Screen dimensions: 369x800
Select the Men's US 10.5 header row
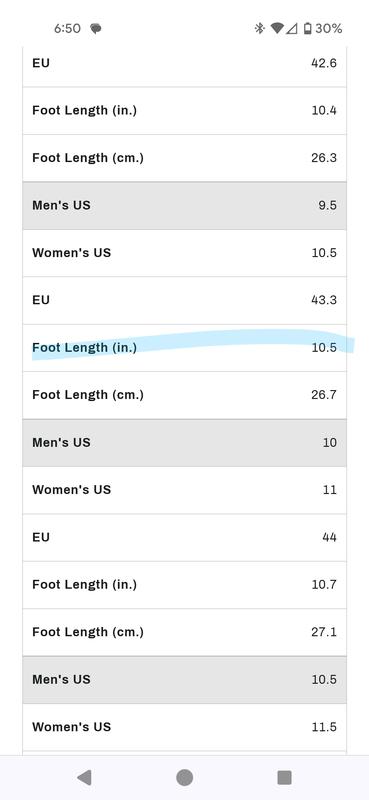point(184,680)
